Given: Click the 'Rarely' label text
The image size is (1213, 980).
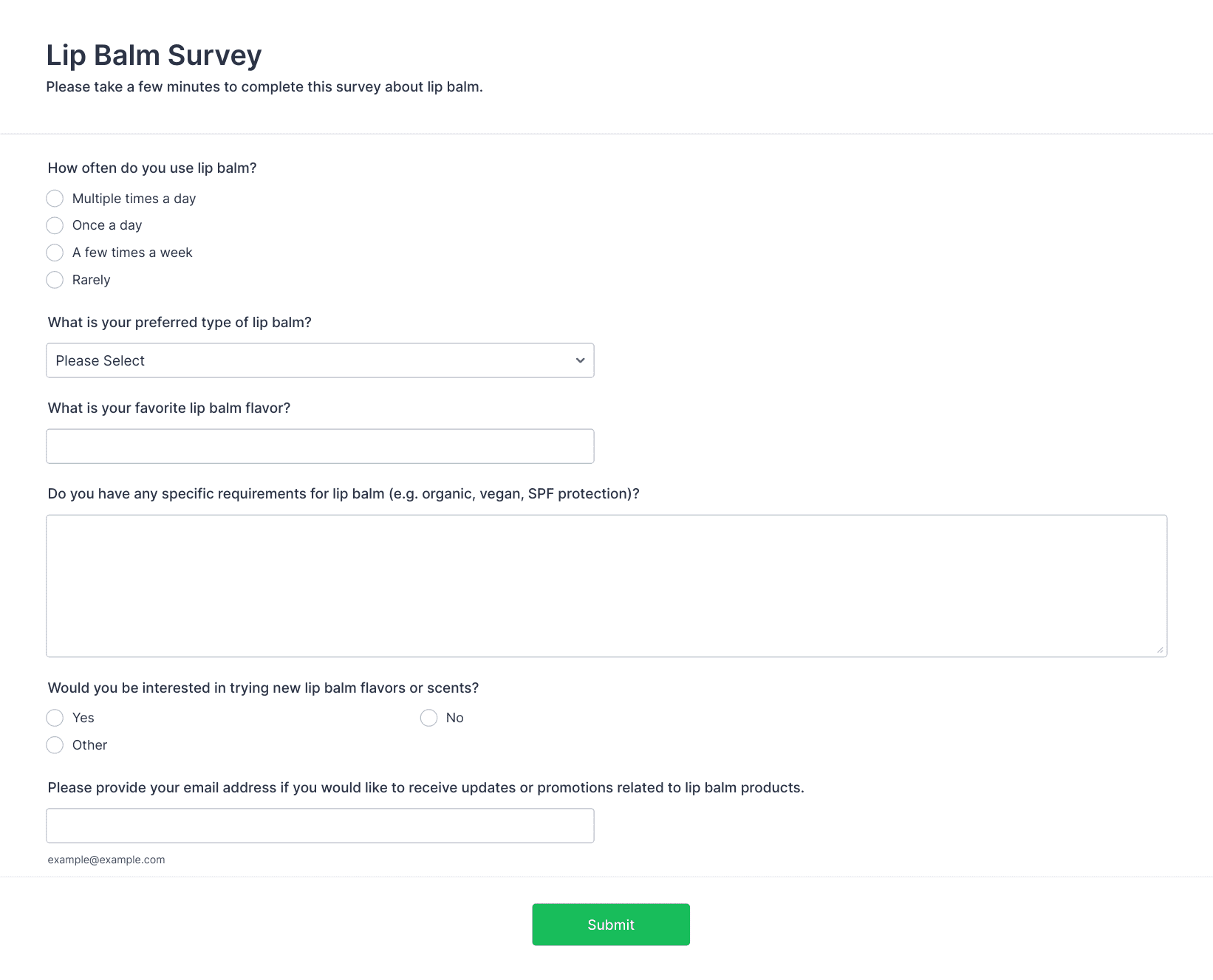Looking at the screenshot, I should click(x=91, y=280).
